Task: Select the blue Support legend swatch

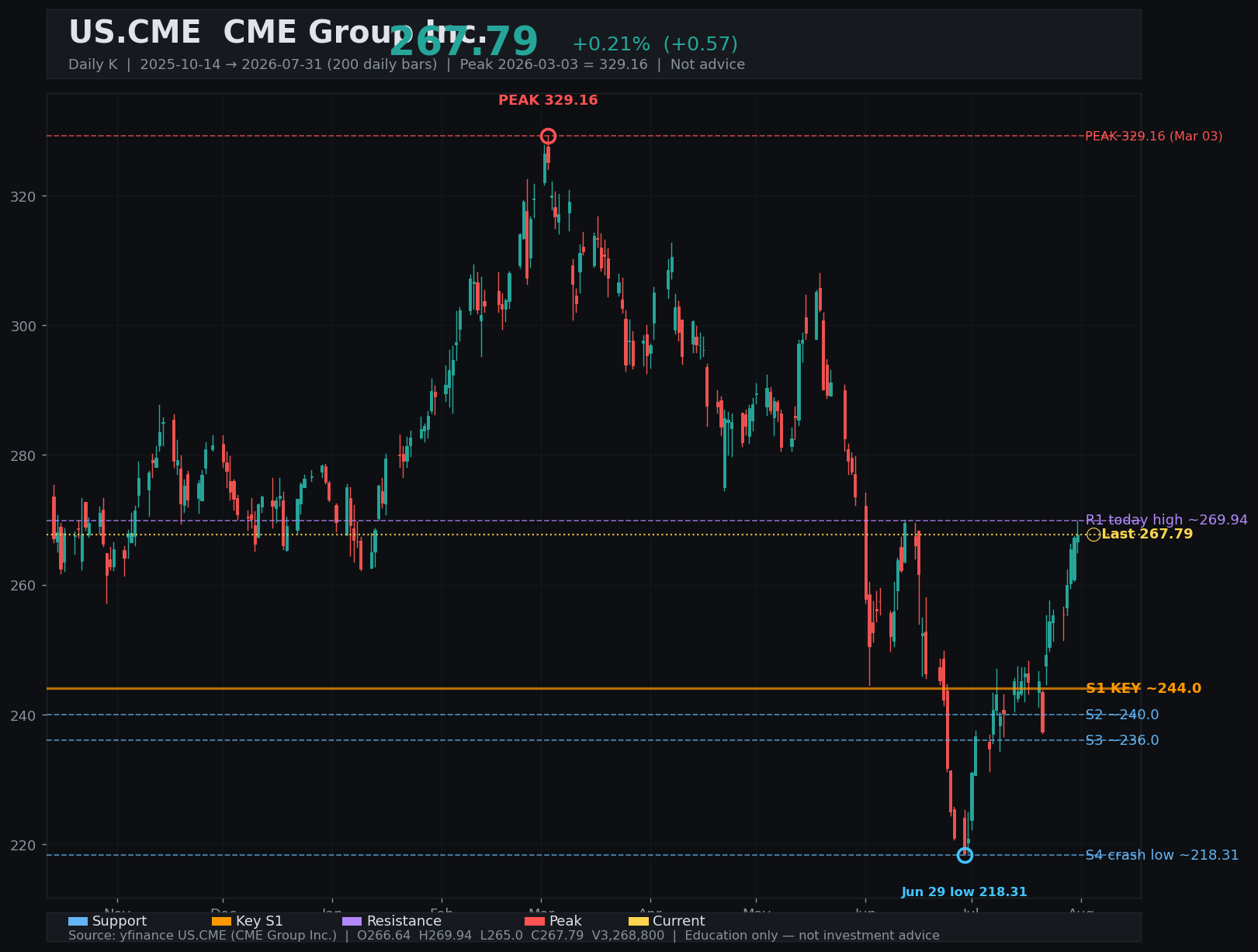Action: (x=78, y=921)
